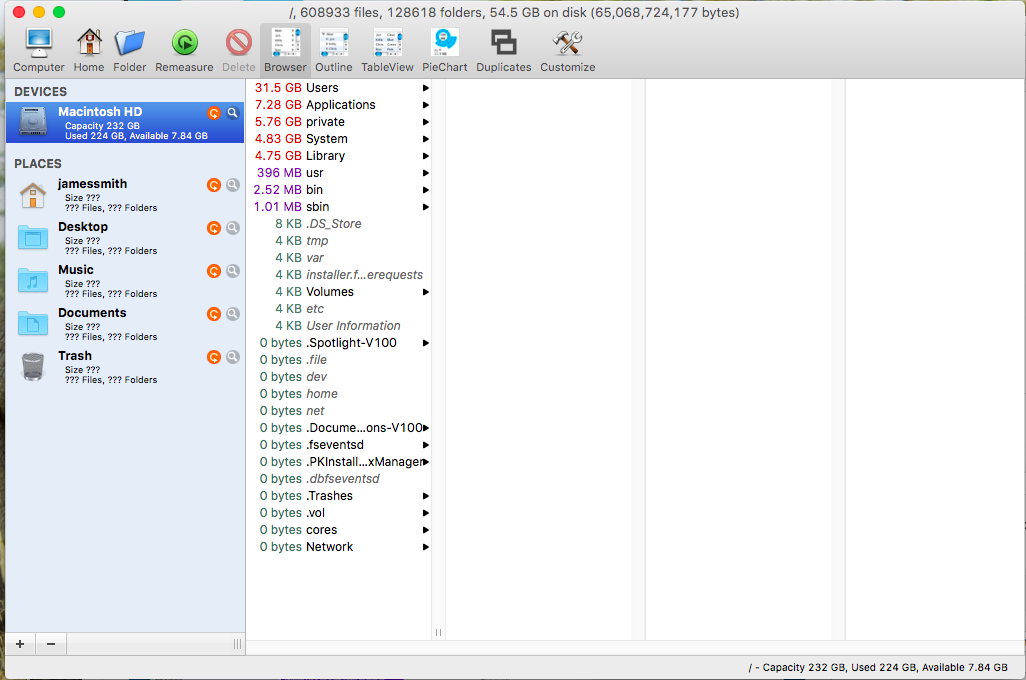Open the Duplicates finder
The width and height of the screenshot is (1026, 680).
(504, 50)
